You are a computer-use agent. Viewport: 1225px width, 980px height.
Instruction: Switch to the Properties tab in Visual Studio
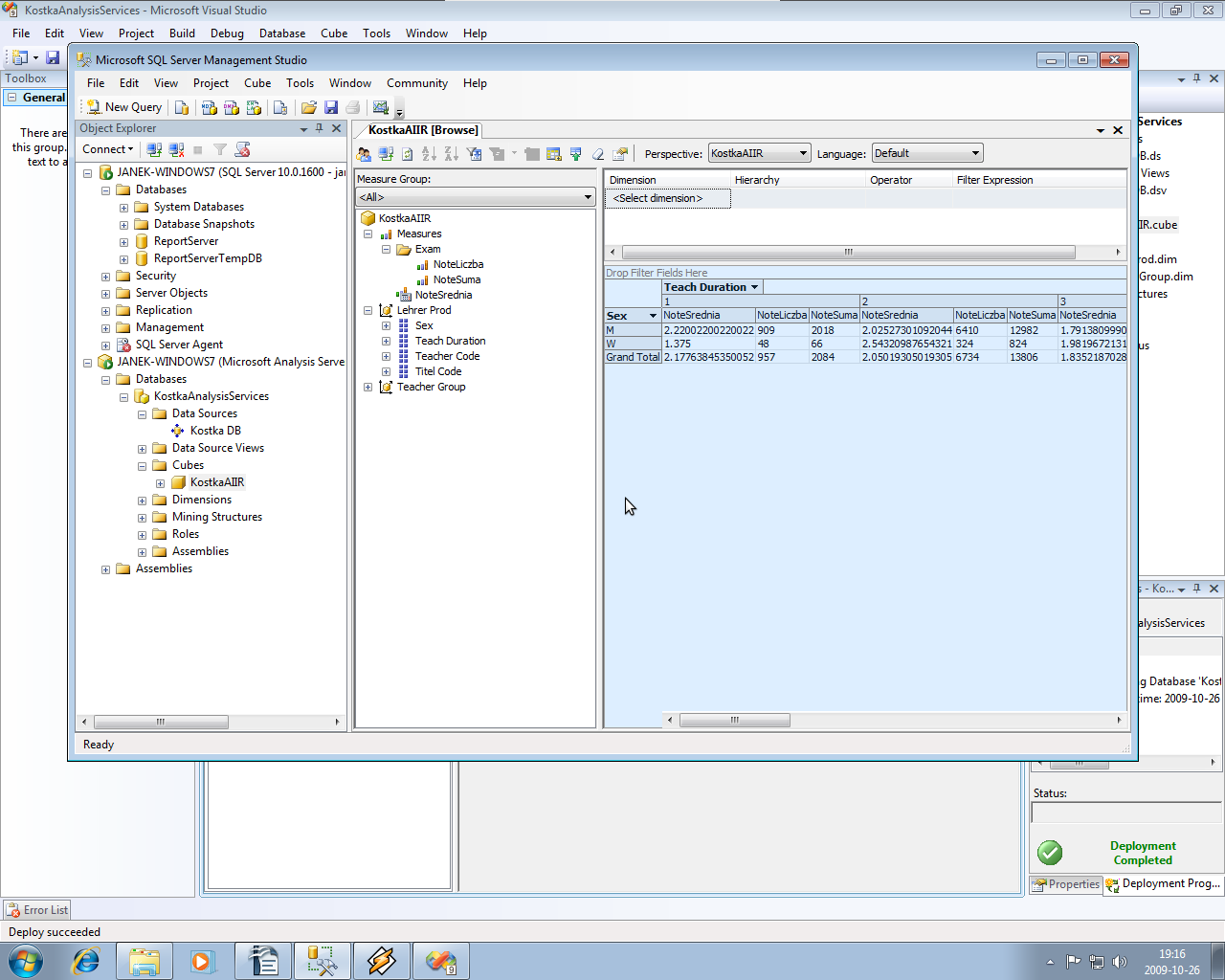tap(1065, 884)
